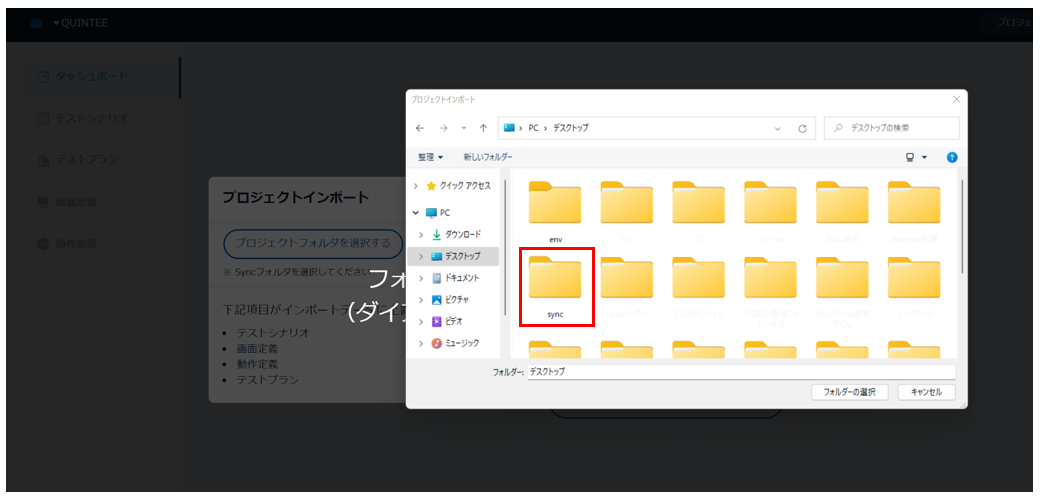Click the forward navigation arrow
This screenshot has width=1043, height=498.
tap(443, 129)
